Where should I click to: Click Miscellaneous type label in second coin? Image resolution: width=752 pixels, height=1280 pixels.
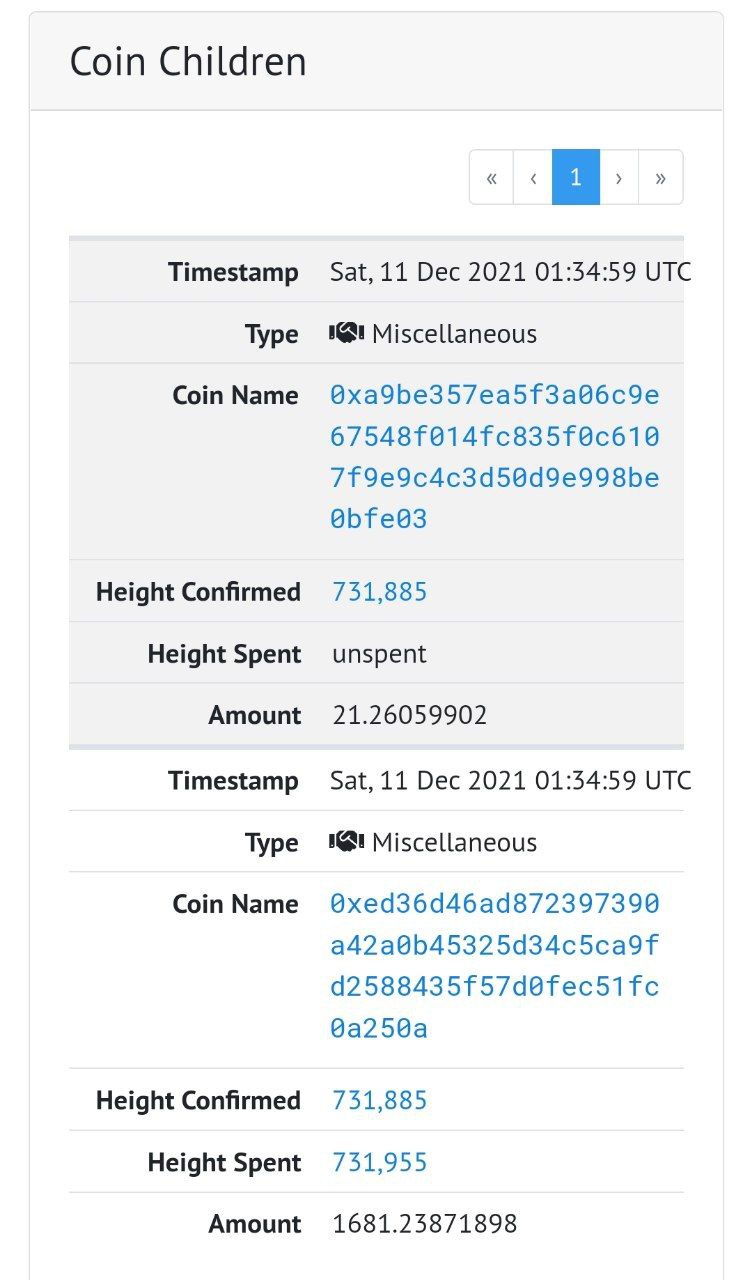pyautogui.click(x=454, y=843)
